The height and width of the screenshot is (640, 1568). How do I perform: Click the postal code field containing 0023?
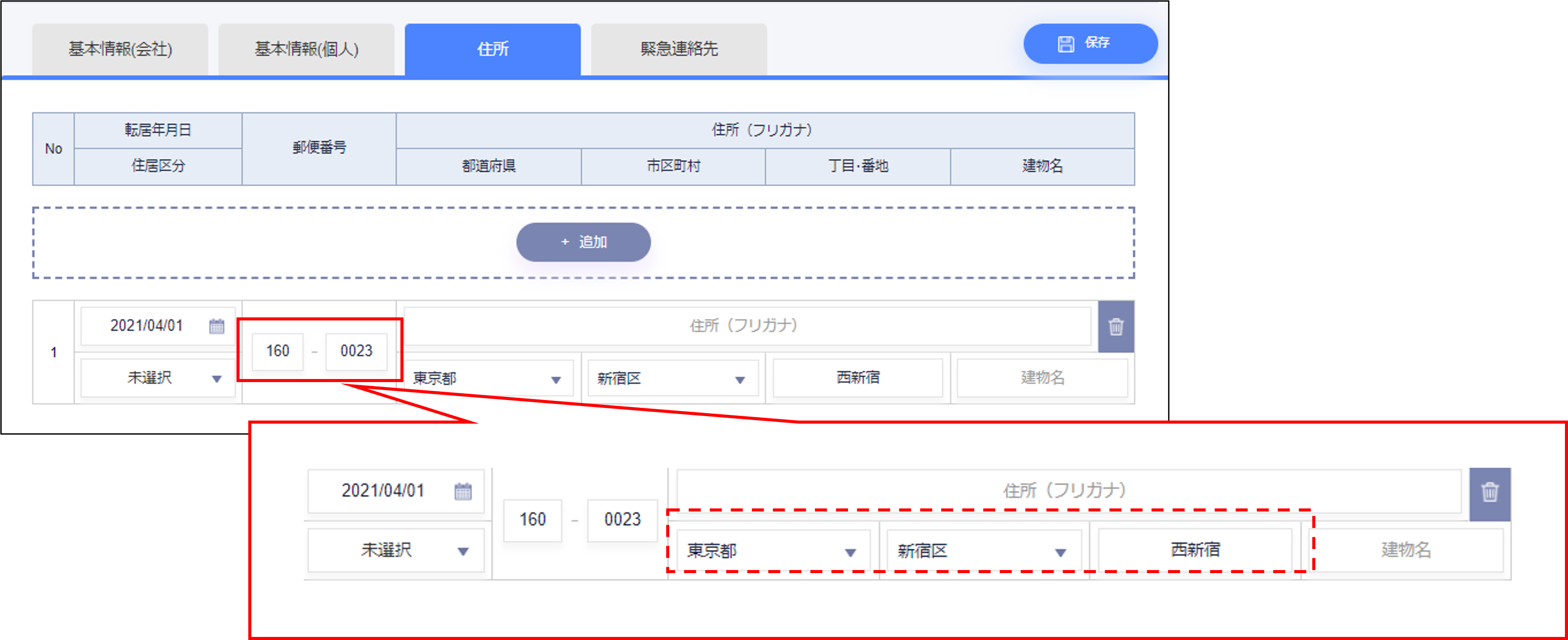tap(356, 351)
